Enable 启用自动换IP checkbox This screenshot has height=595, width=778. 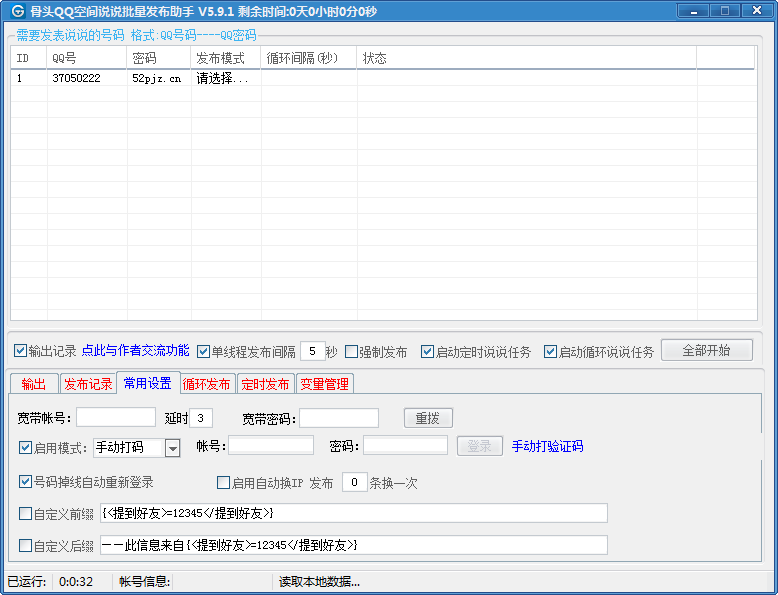pyautogui.click(x=224, y=483)
